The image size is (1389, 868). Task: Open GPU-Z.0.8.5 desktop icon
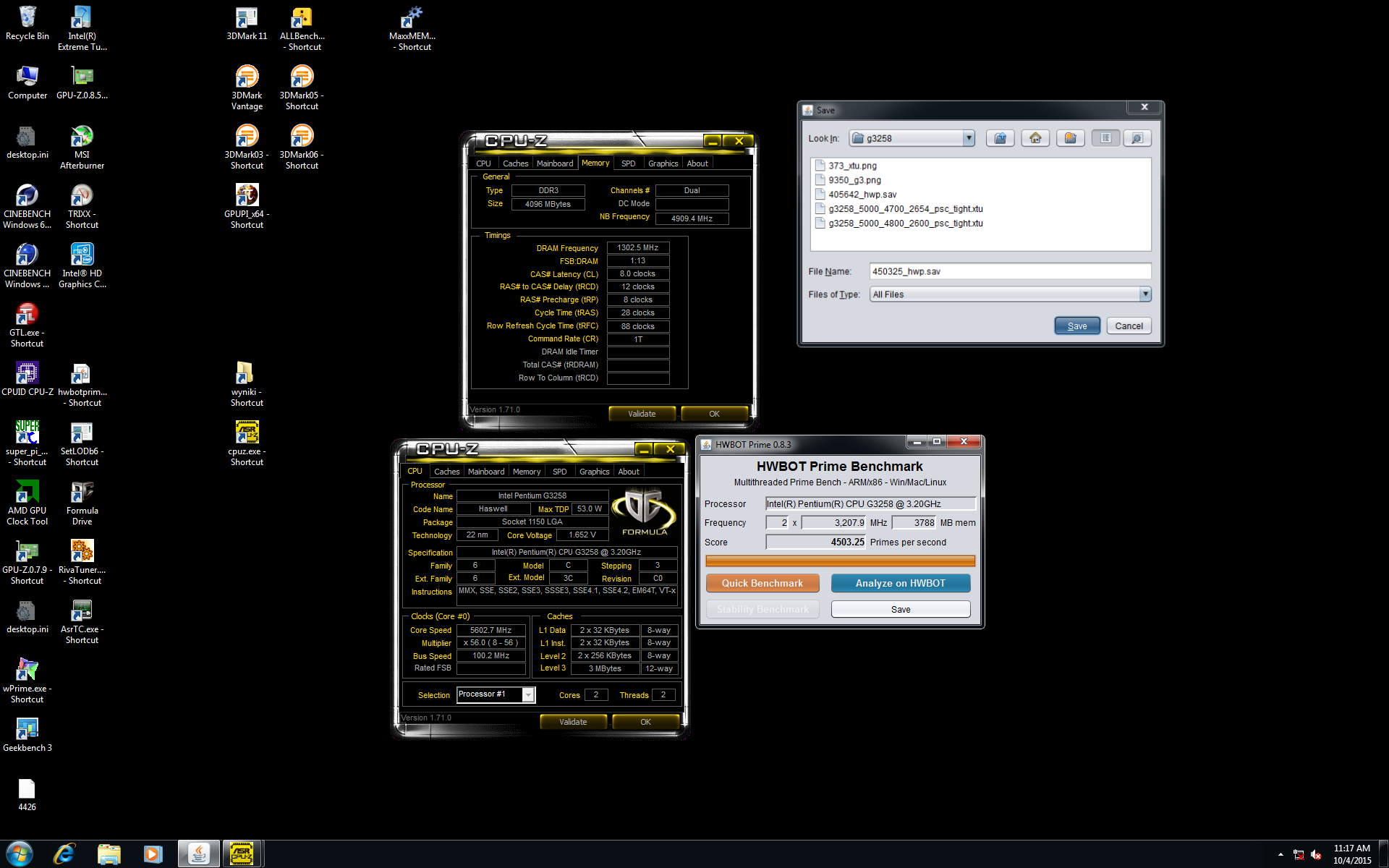(x=82, y=82)
